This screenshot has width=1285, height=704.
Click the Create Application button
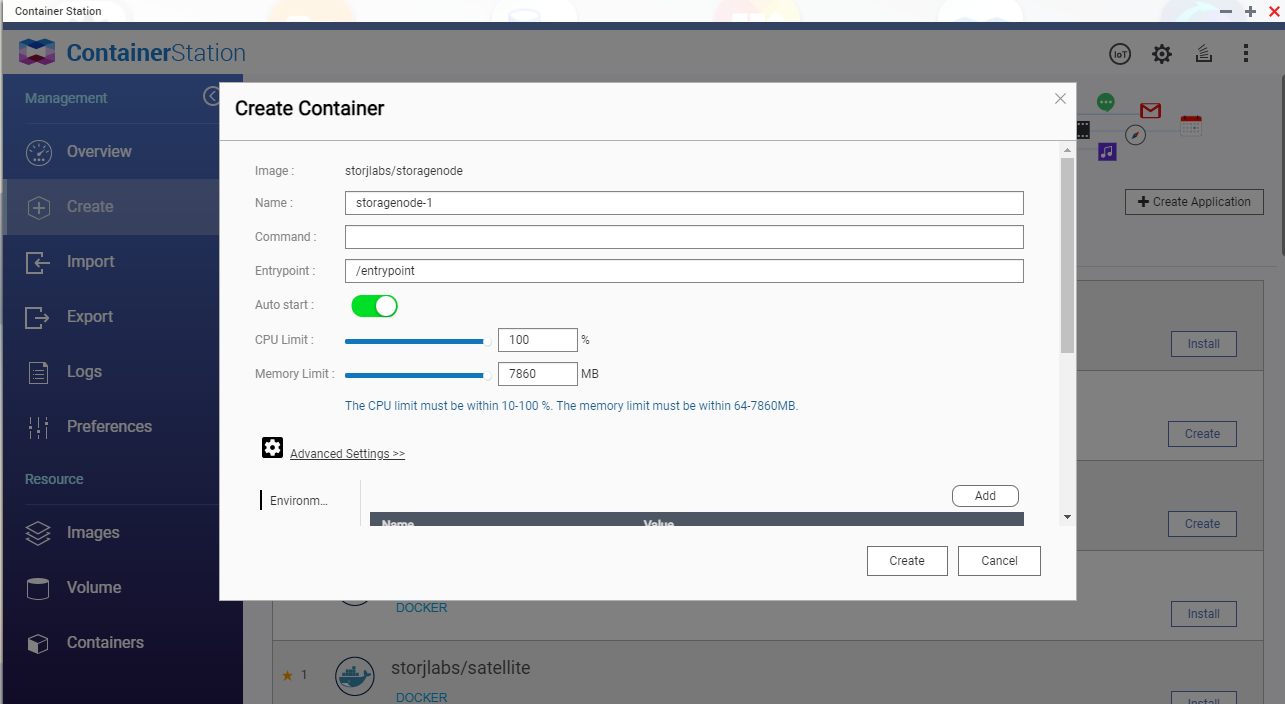[x=1194, y=202]
